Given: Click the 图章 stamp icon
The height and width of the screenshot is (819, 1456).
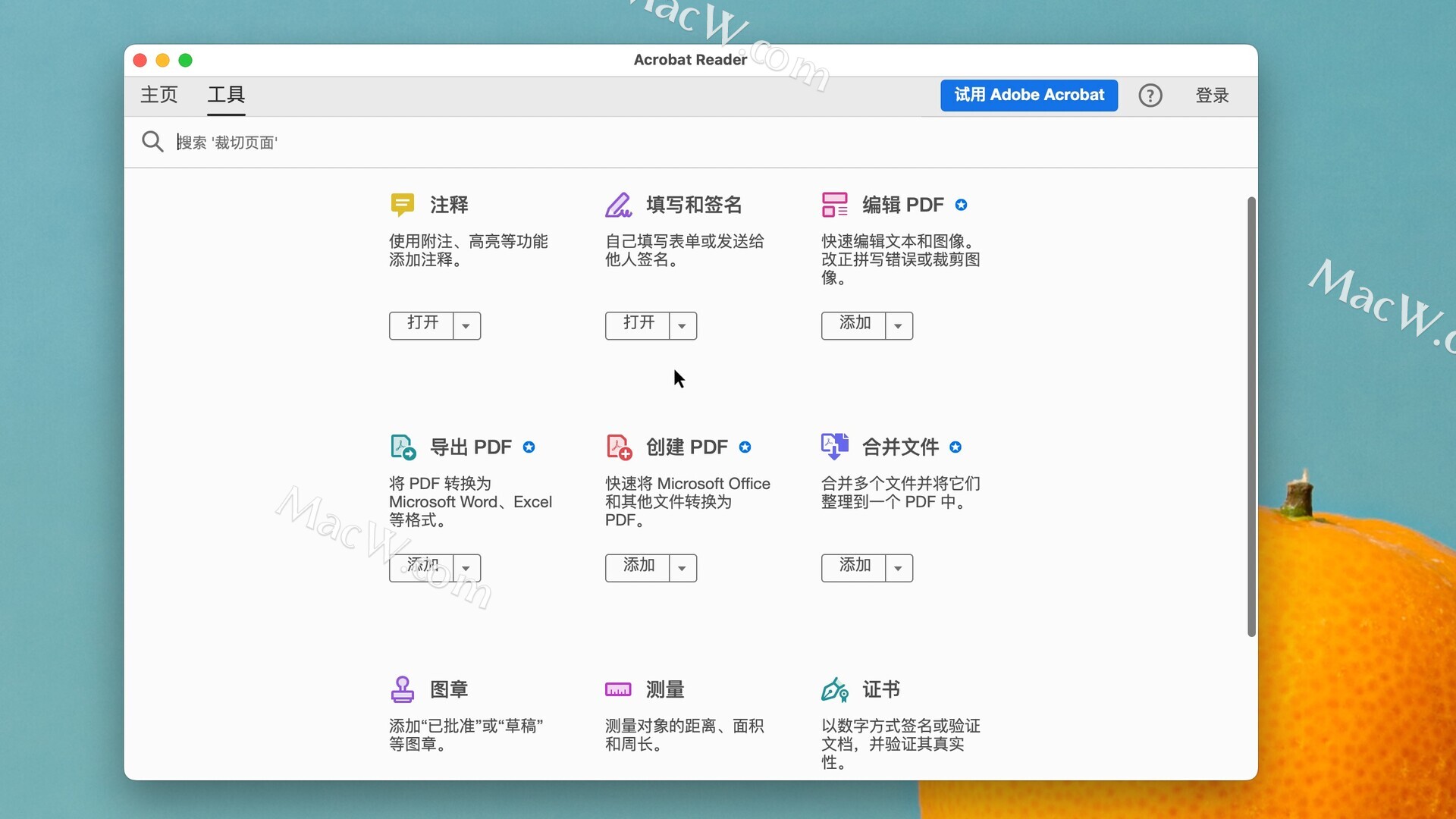Looking at the screenshot, I should click(x=402, y=689).
